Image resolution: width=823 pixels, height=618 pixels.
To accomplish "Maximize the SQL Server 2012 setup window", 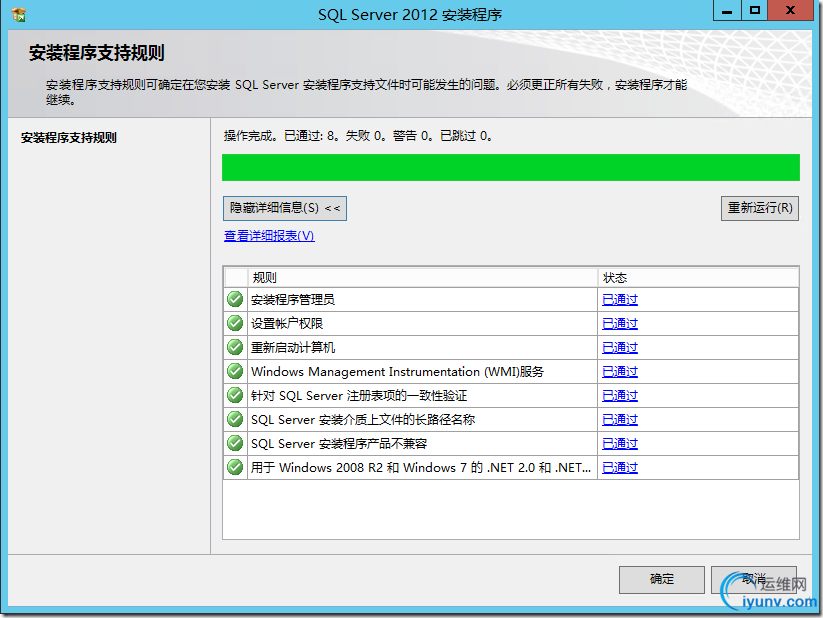I will tap(755, 11).
